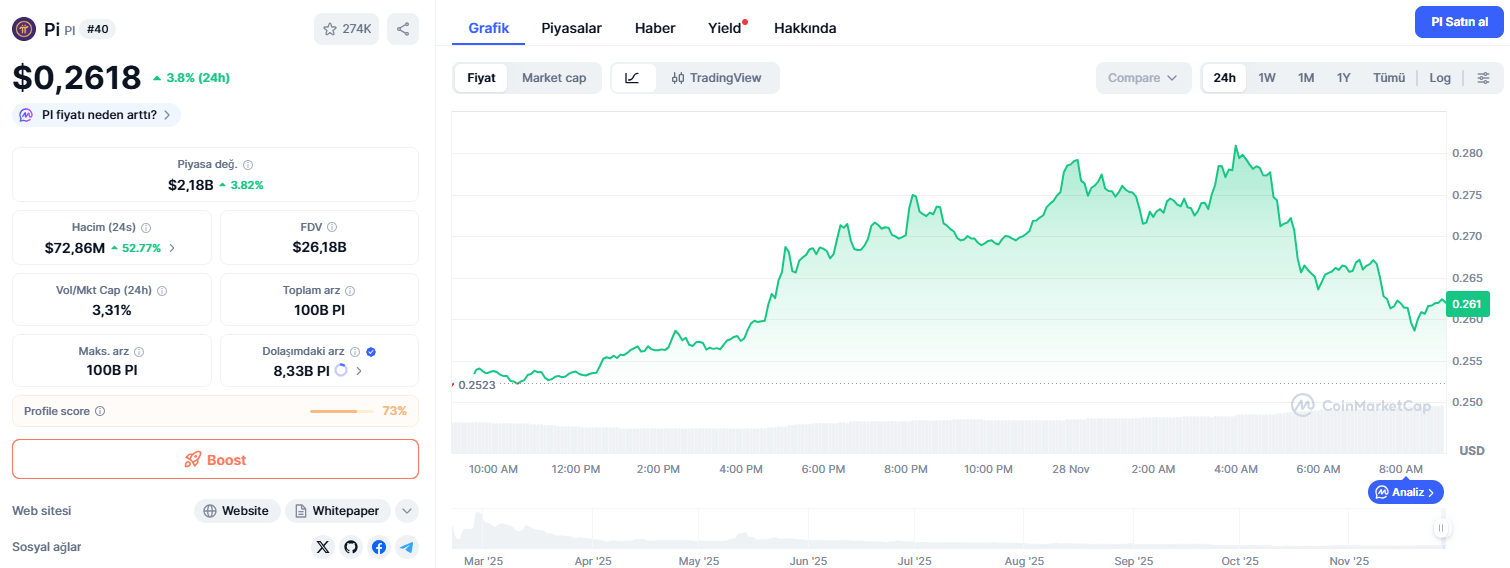
Task: Click info icon next to FDV
Action: (x=332, y=228)
